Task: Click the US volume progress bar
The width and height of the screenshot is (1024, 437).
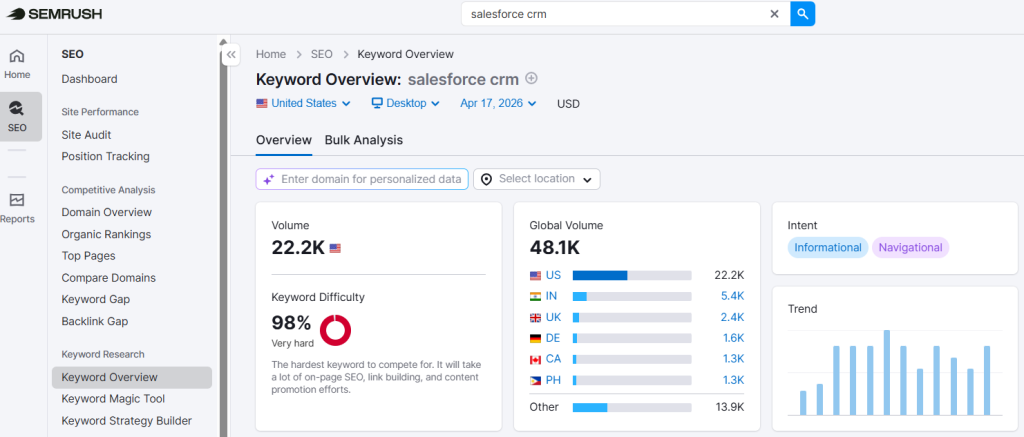Action: click(x=632, y=276)
